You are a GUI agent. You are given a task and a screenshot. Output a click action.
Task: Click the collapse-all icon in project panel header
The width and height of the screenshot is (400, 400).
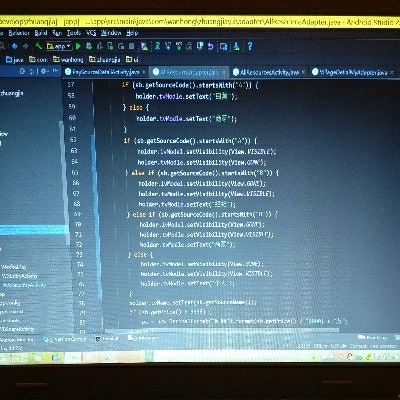pos(32,71)
